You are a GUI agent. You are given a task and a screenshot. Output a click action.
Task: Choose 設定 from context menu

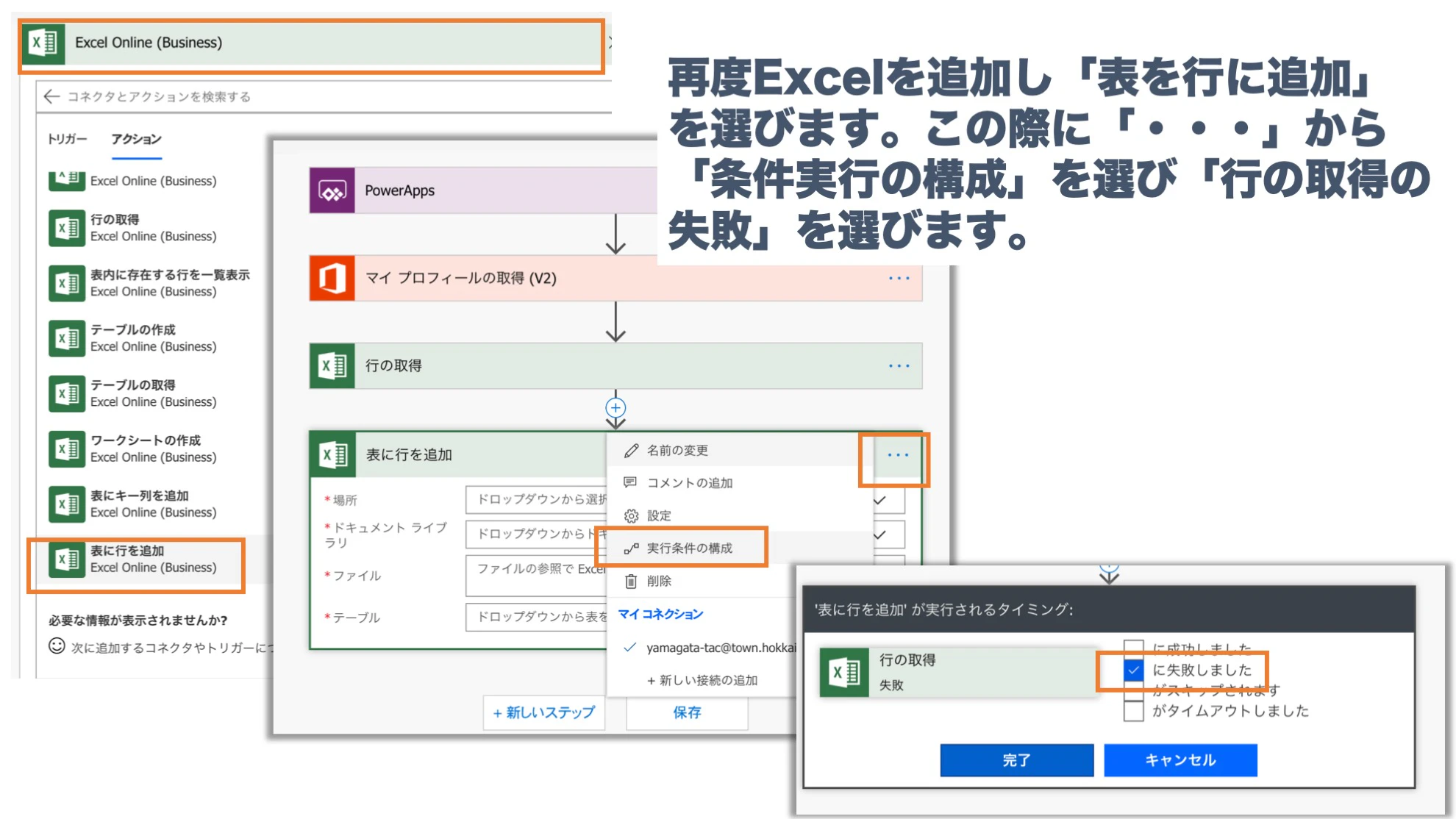click(x=739, y=516)
